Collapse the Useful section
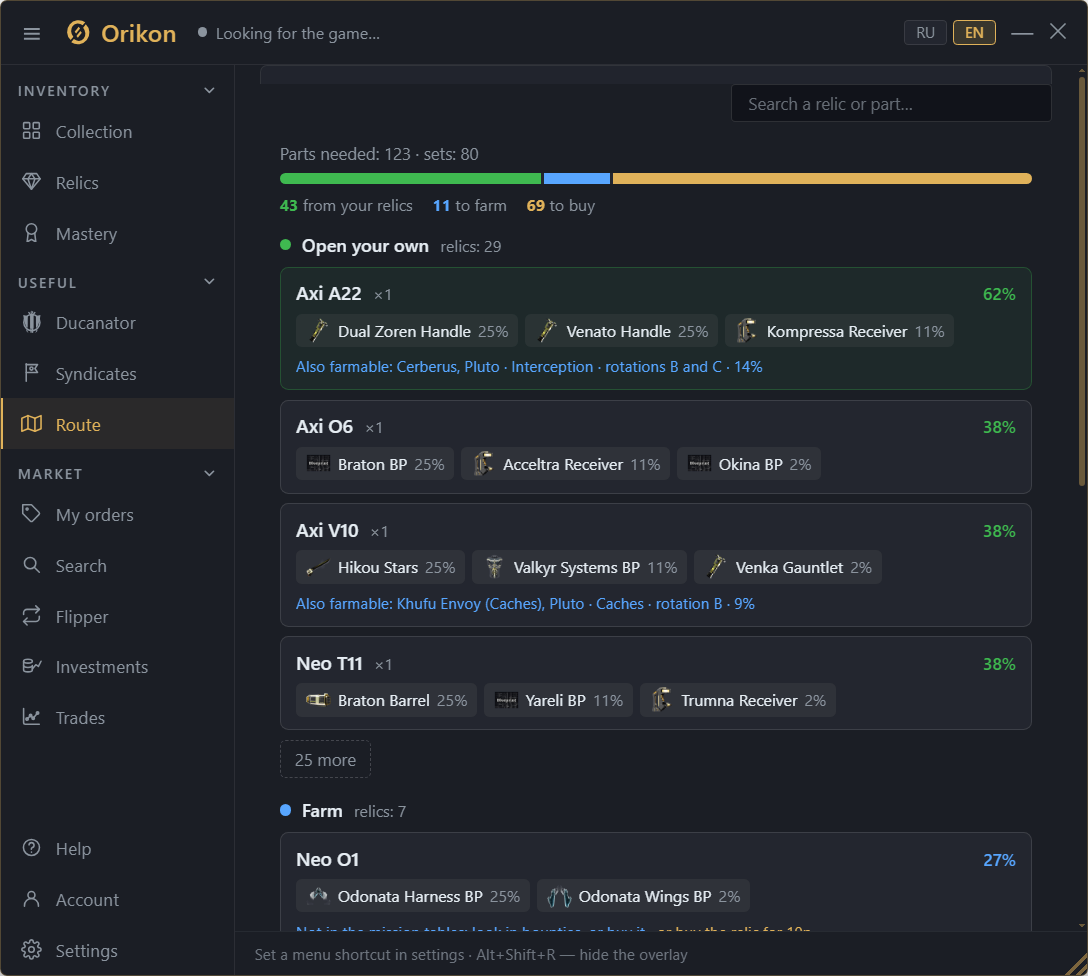The width and height of the screenshot is (1088, 976). tap(209, 282)
